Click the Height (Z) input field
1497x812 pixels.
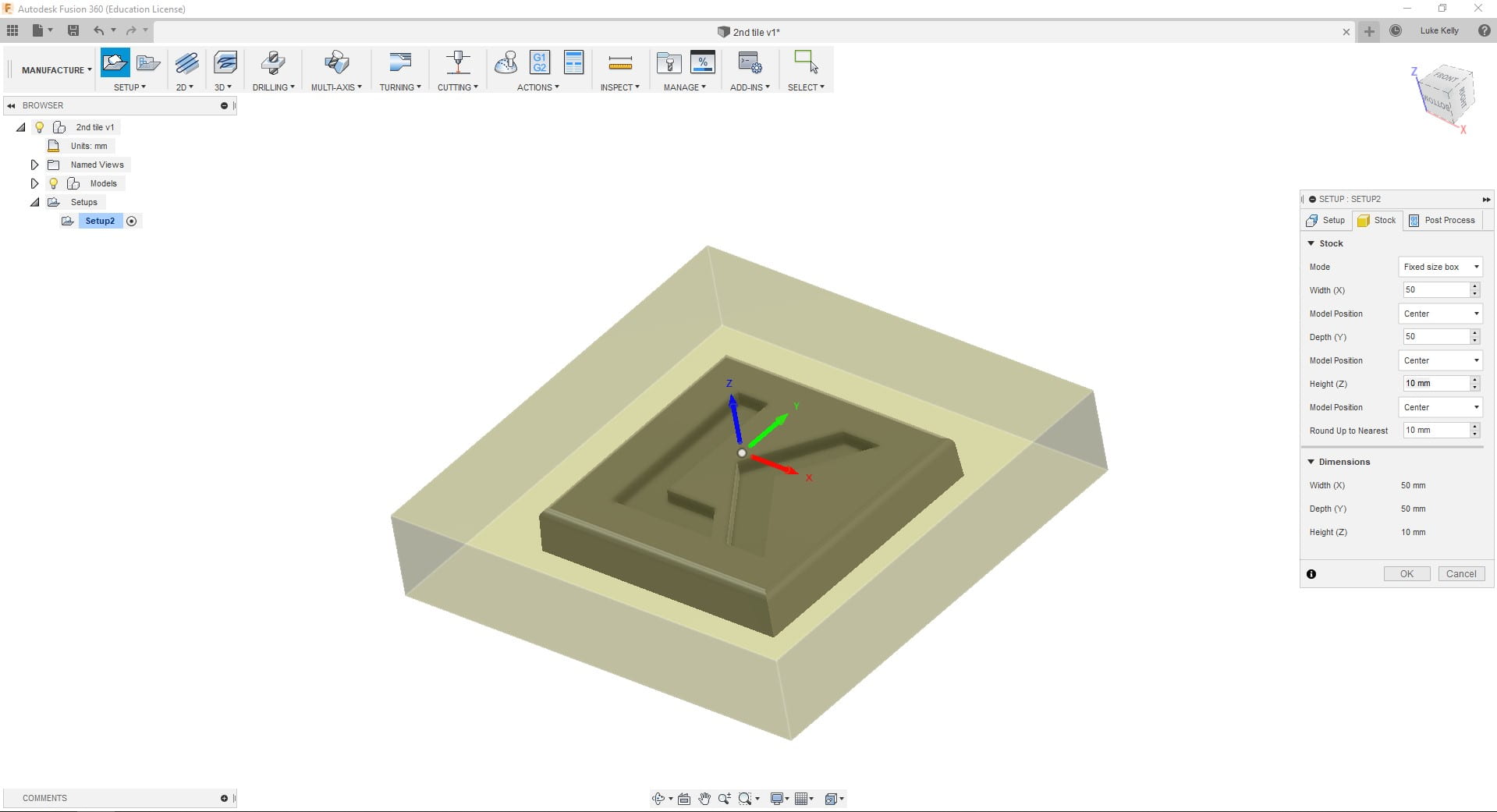[1435, 384]
